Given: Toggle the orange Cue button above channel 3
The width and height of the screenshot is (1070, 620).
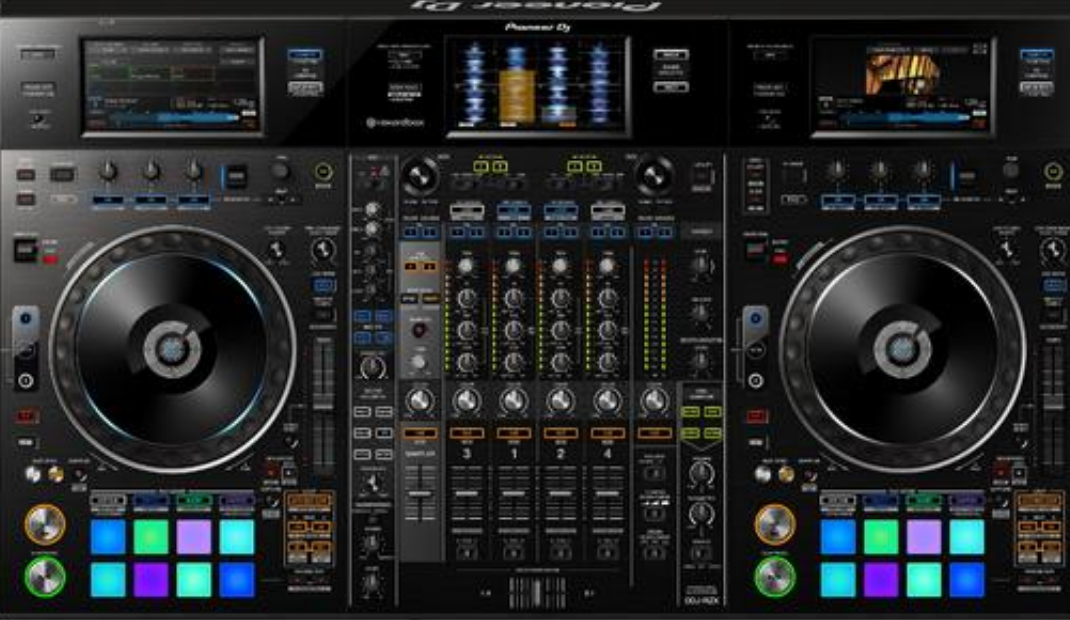Looking at the screenshot, I should (x=465, y=434).
